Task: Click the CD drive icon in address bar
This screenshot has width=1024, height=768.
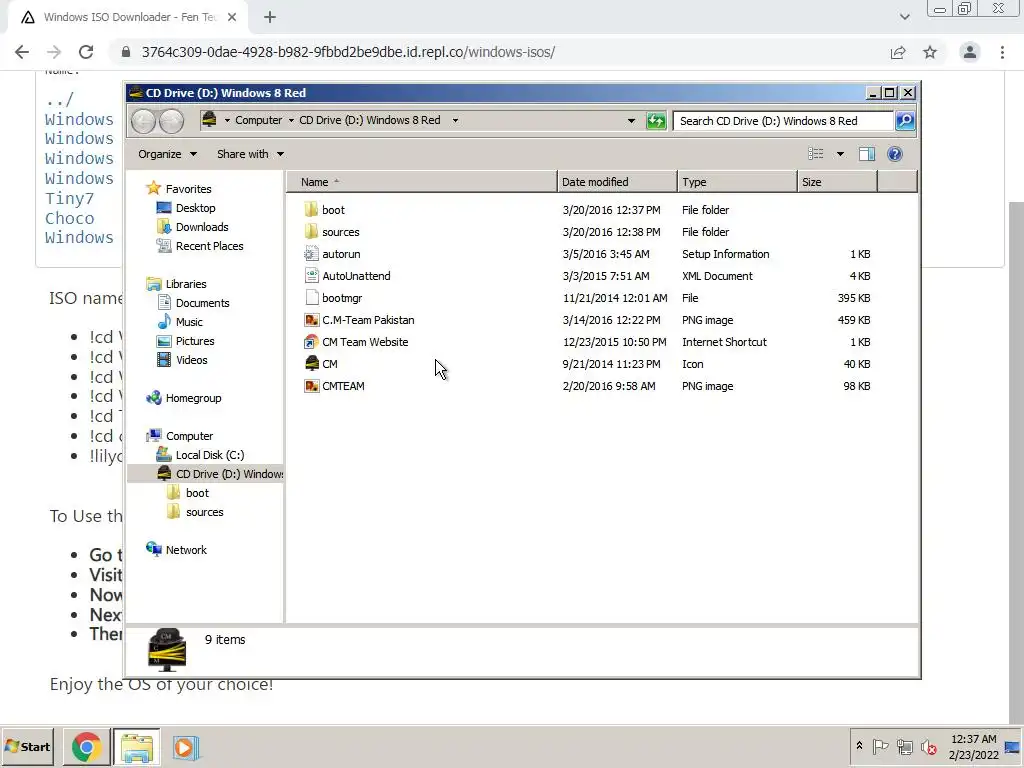Action: [x=209, y=120]
